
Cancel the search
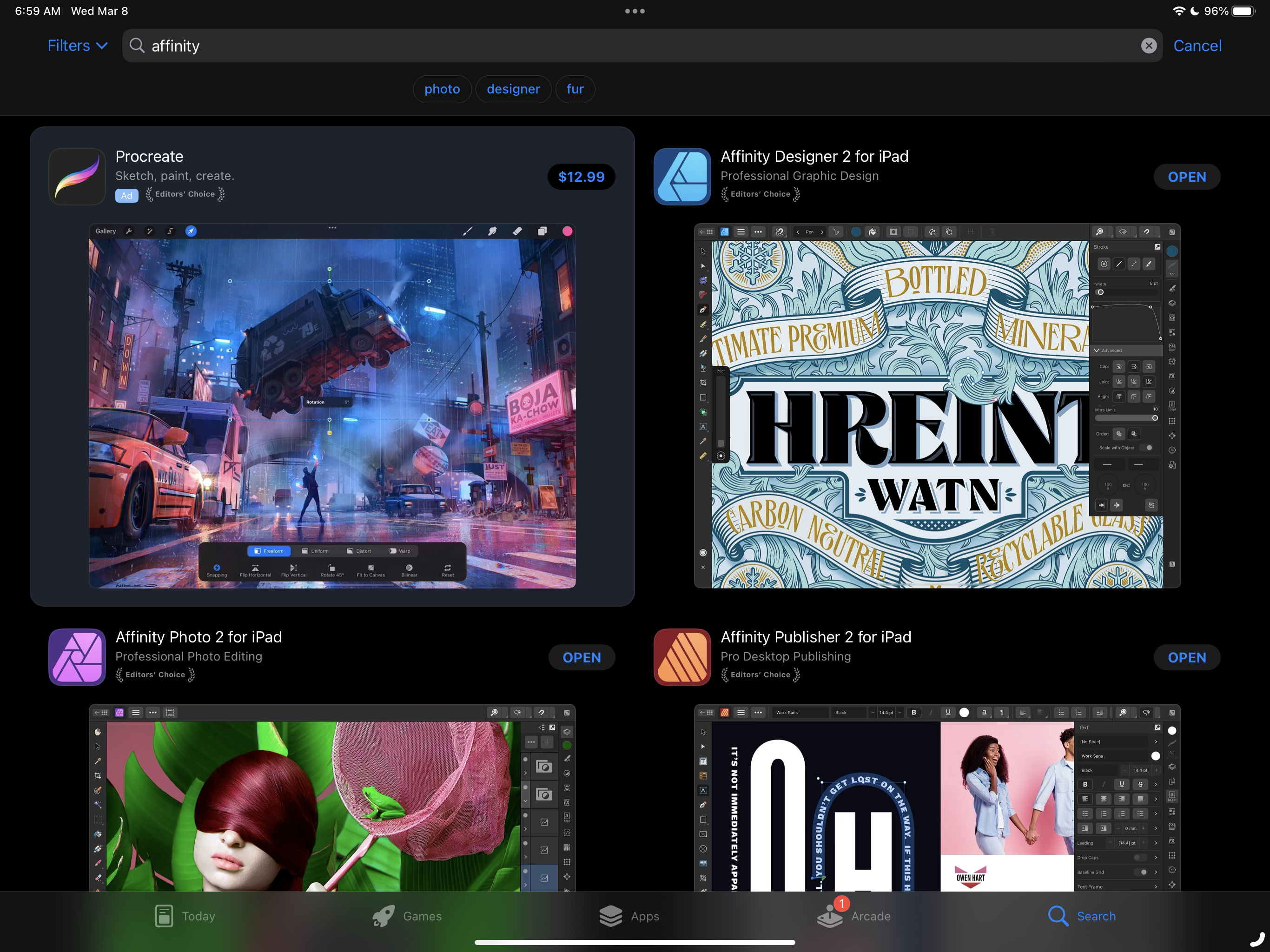click(1197, 46)
